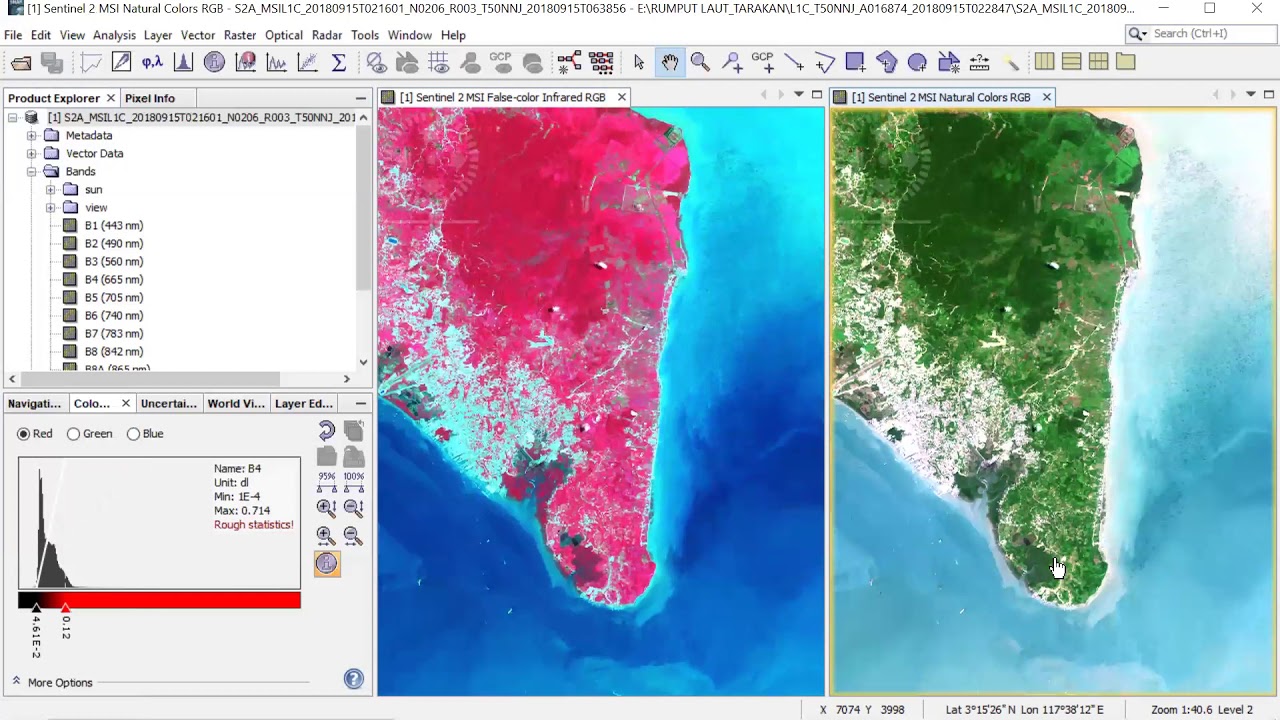The image size is (1280, 720).
Task: Select the draw polyline tool
Action: pyautogui.click(x=824, y=63)
